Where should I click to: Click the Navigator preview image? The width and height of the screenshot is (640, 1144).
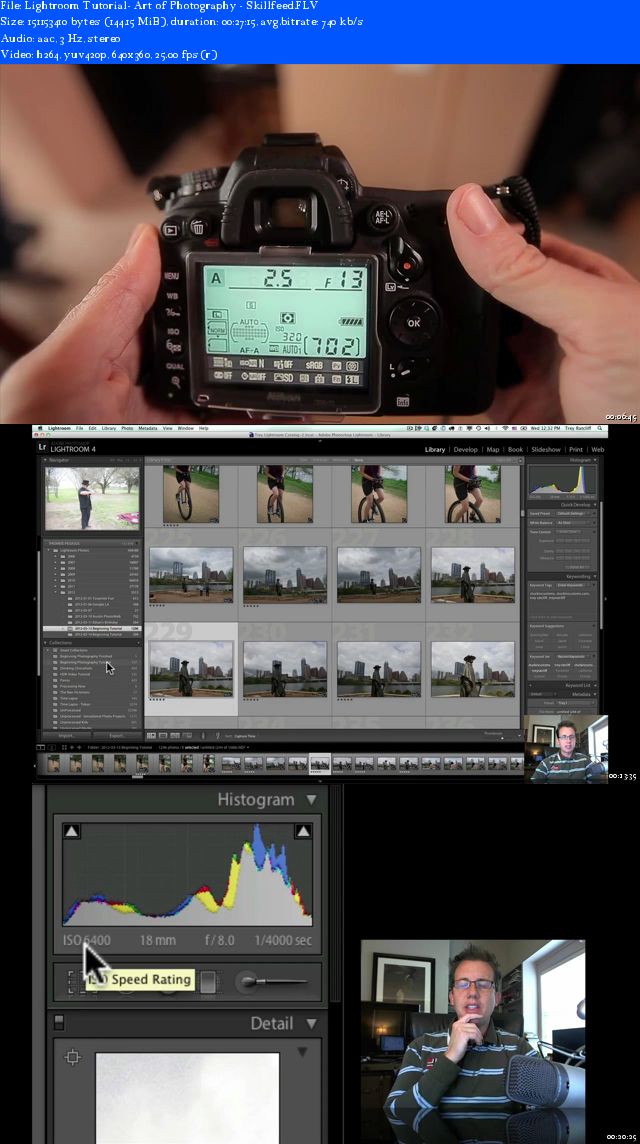92,498
